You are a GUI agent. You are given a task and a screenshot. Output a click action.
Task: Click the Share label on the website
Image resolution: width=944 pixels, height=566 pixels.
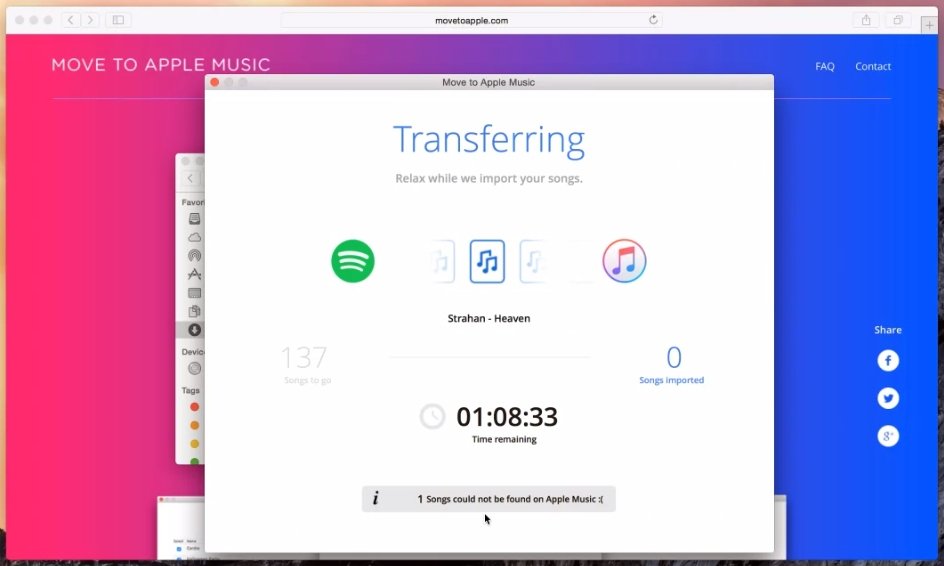coord(888,330)
